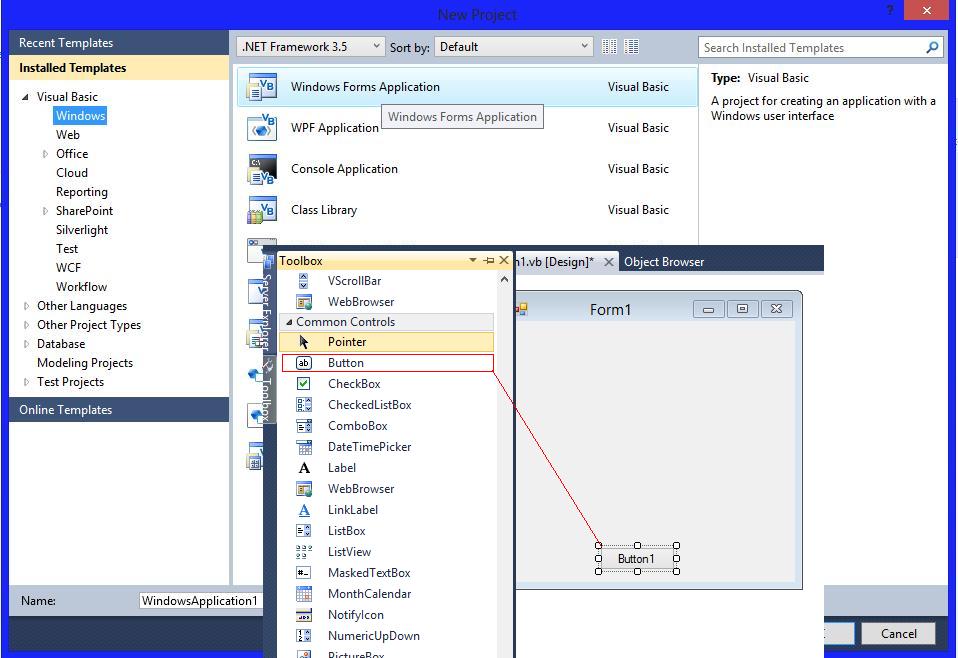This screenshot has height=658, width=958.
Task: Select the Reporting template category
Action: (82, 192)
